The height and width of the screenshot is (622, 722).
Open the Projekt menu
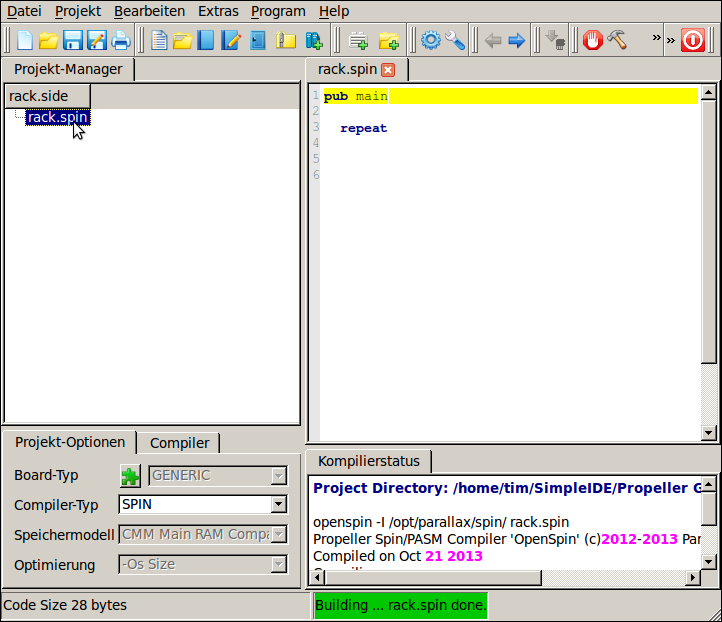pyautogui.click(x=78, y=11)
